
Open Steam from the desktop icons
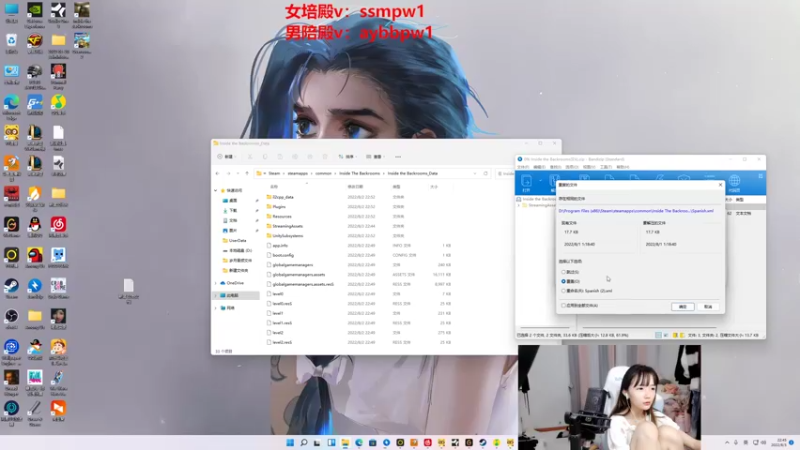pos(11,286)
